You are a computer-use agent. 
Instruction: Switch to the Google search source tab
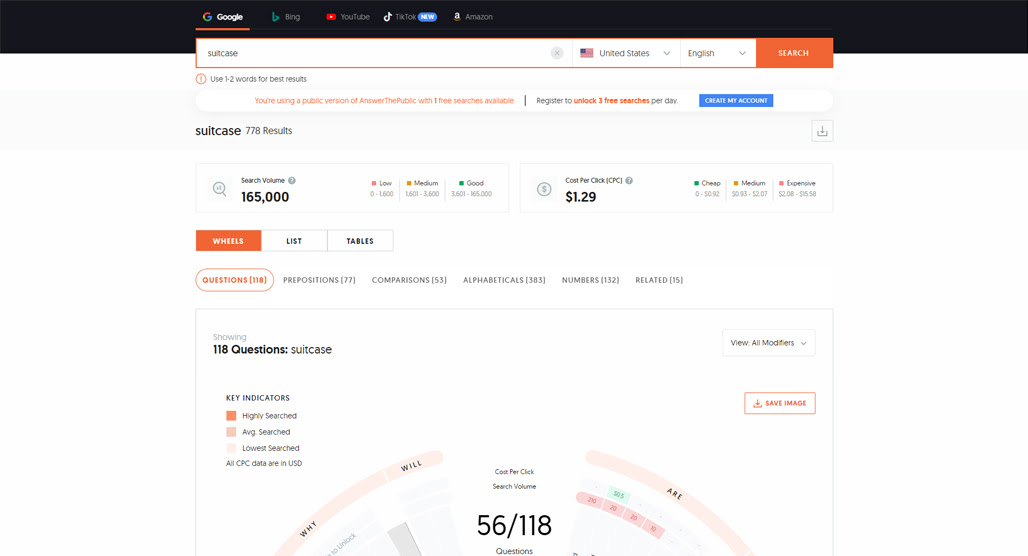pos(223,16)
